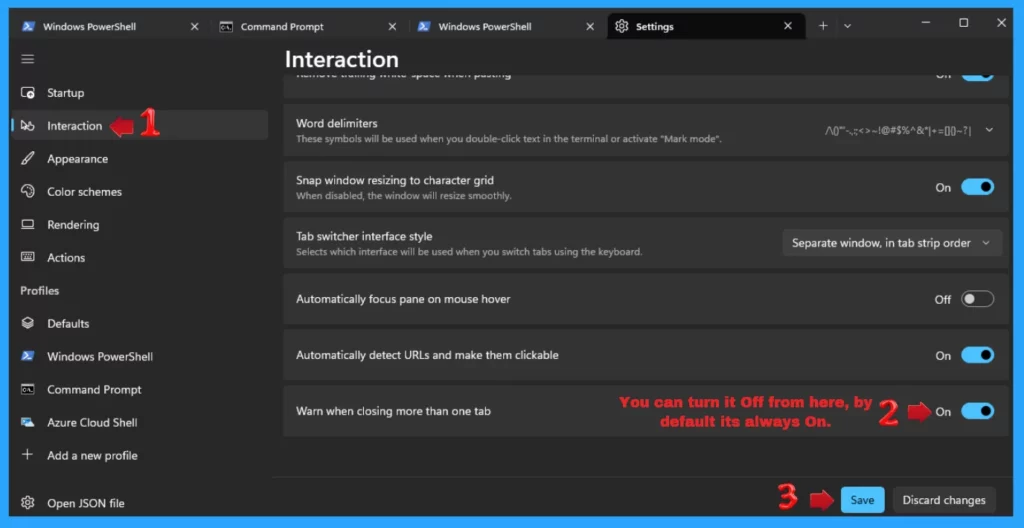Enable Automatically focus pane on mouse hover
Viewport: 1024px width, 528px height.
(x=977, y=299)
